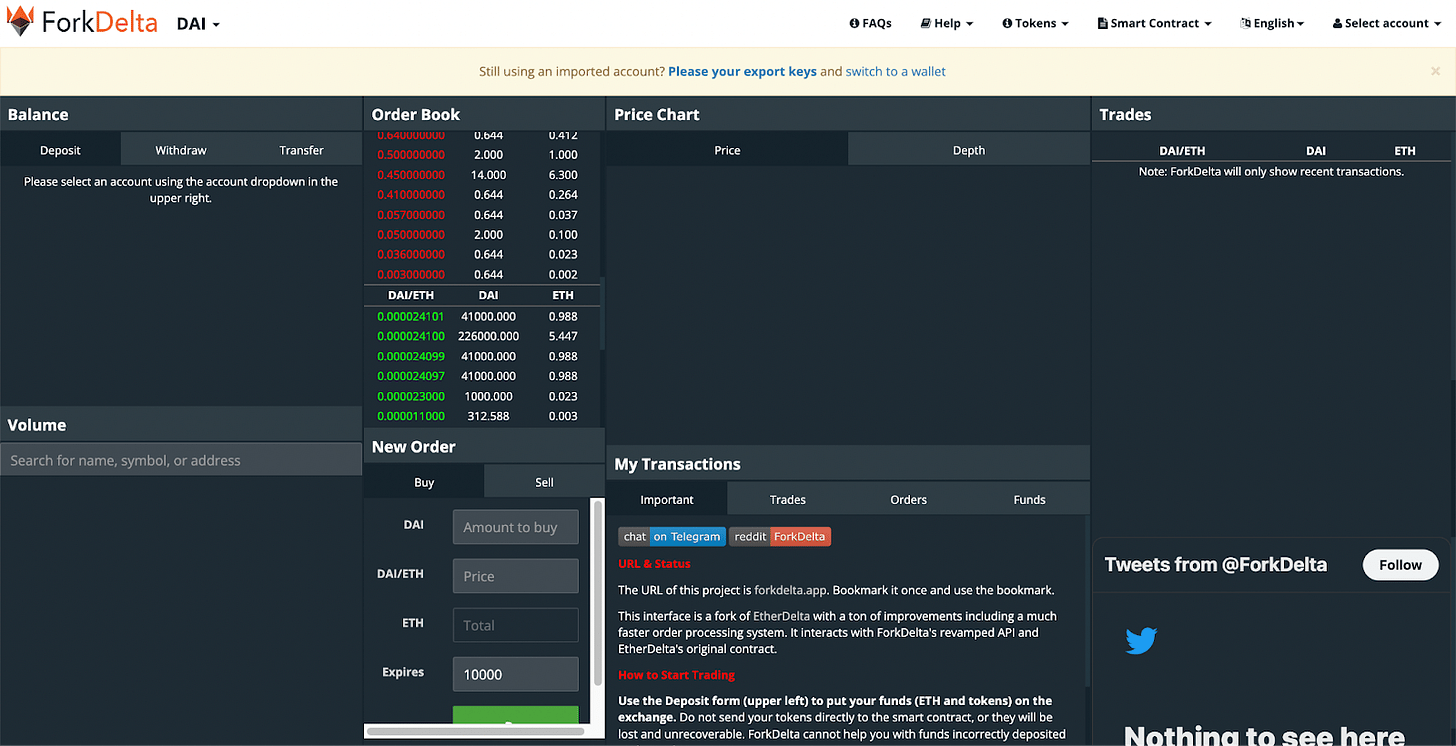
Task: Switch to the Deposit tab
Action: [60, 150]
